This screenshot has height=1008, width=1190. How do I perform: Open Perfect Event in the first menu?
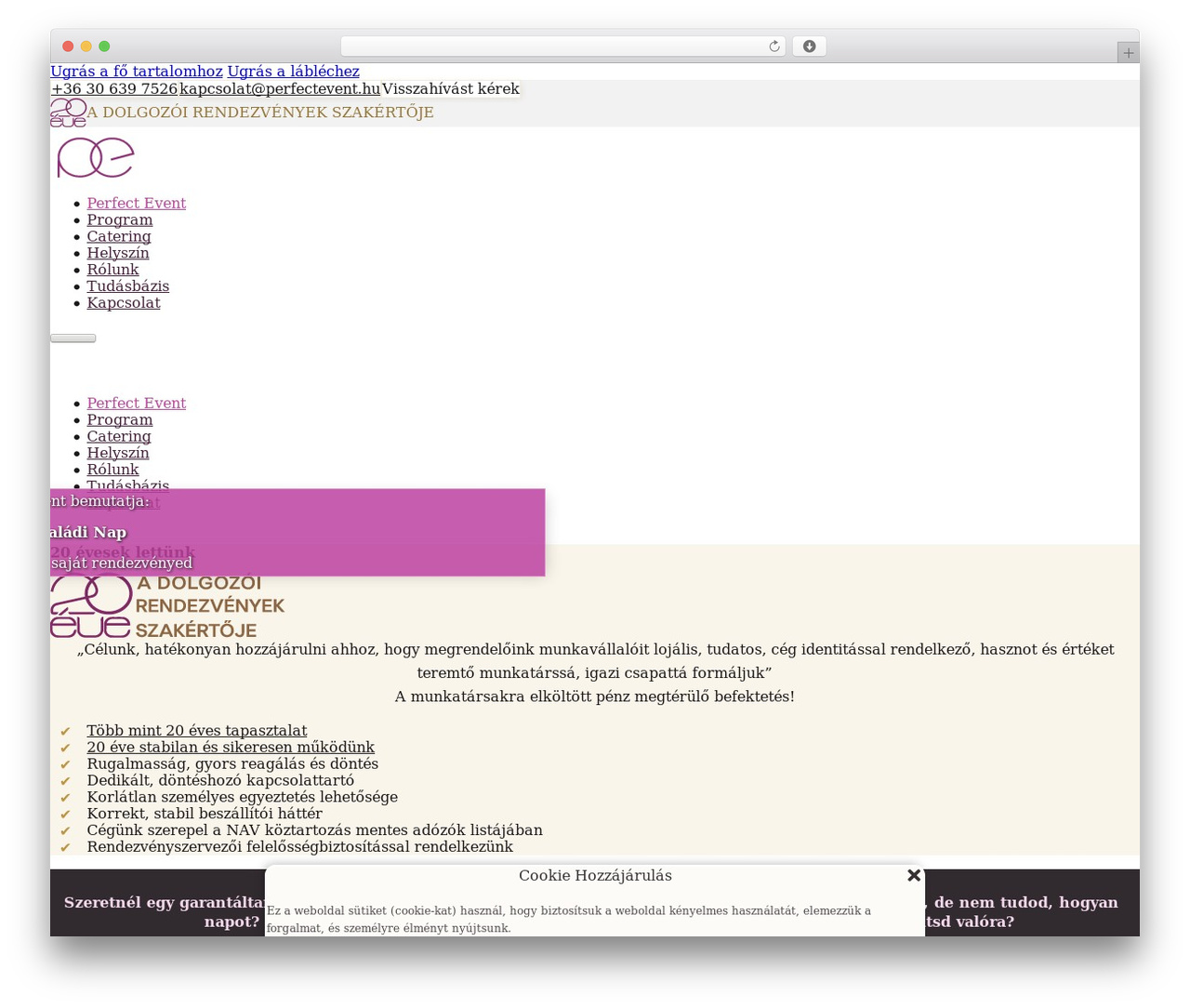tap(137, 203)
